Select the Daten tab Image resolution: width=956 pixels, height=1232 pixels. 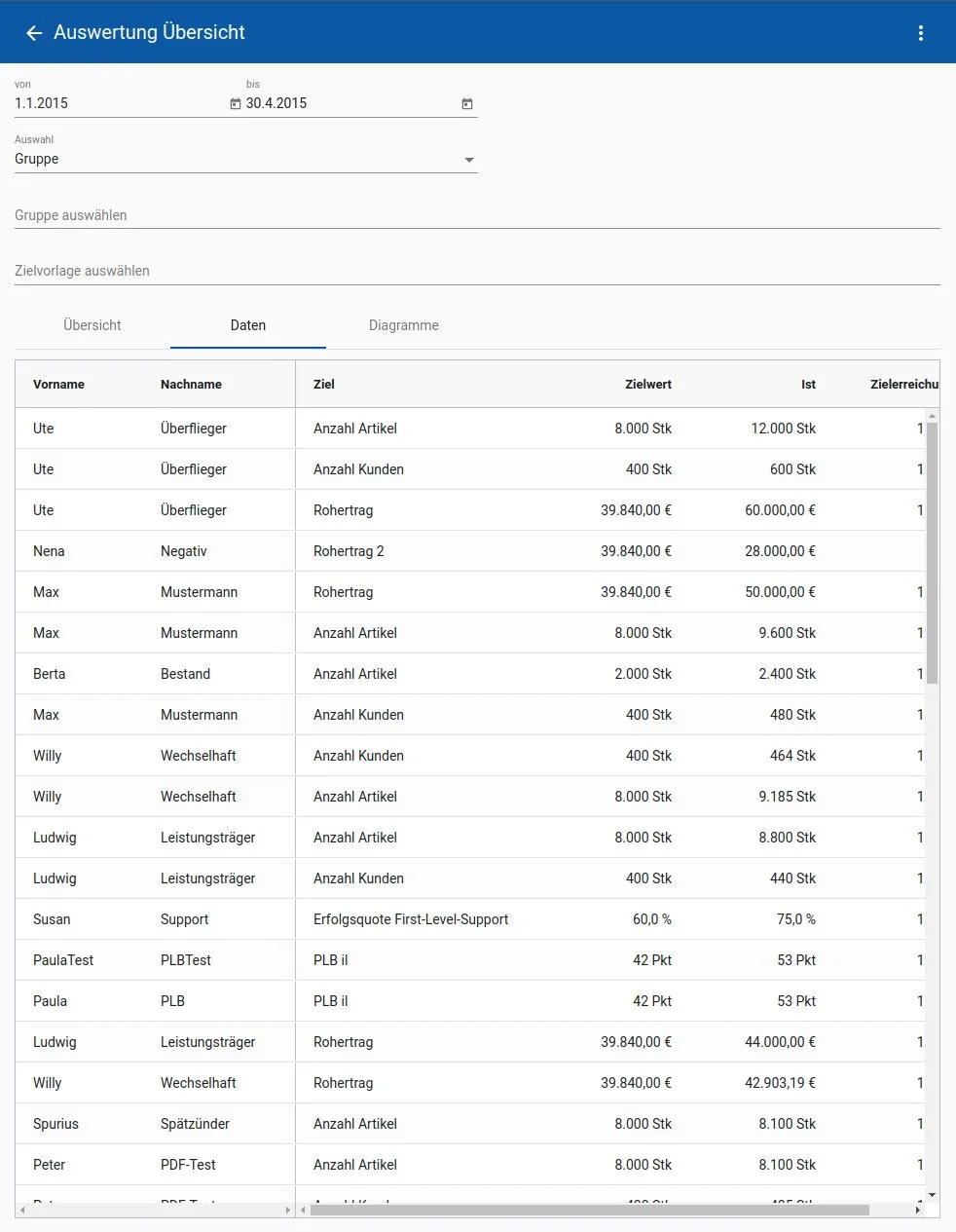tap(248, 325)
